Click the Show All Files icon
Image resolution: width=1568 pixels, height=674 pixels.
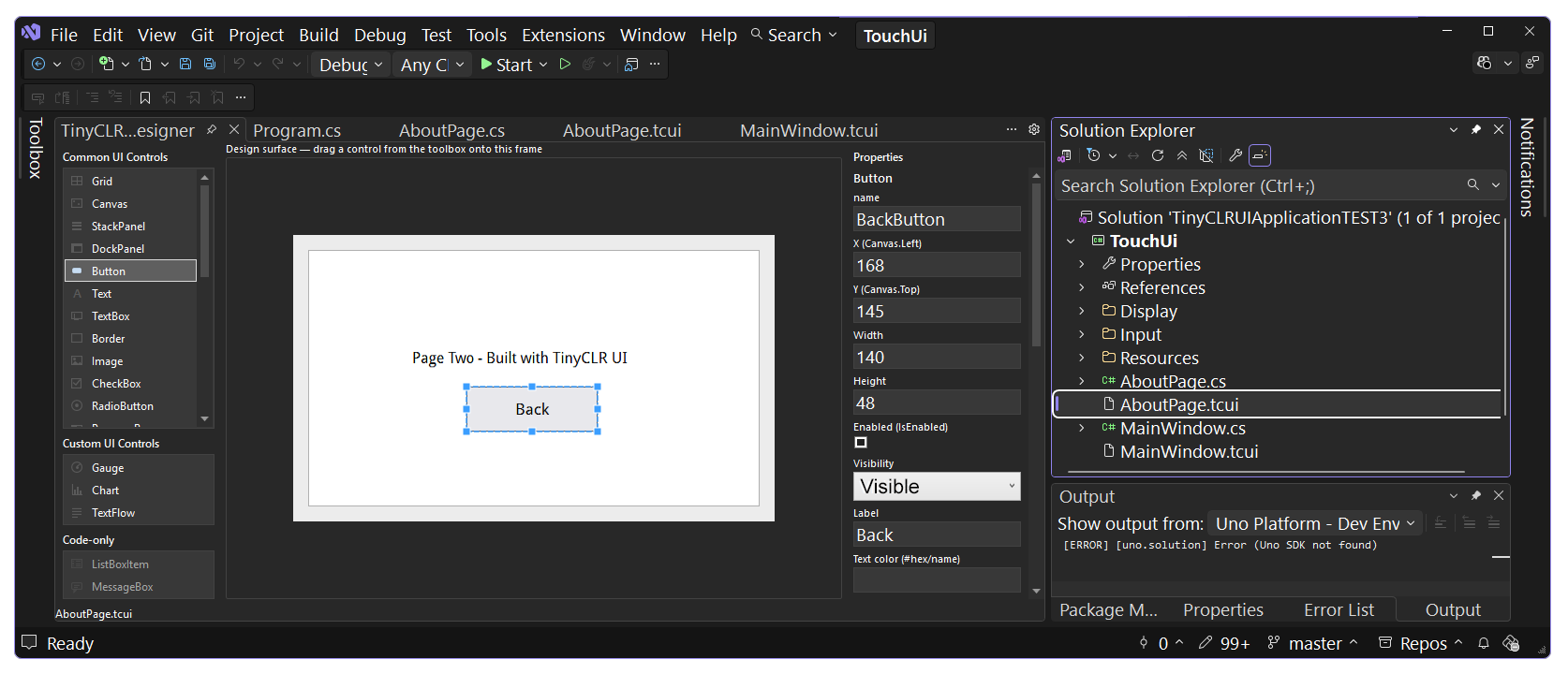1206,155
